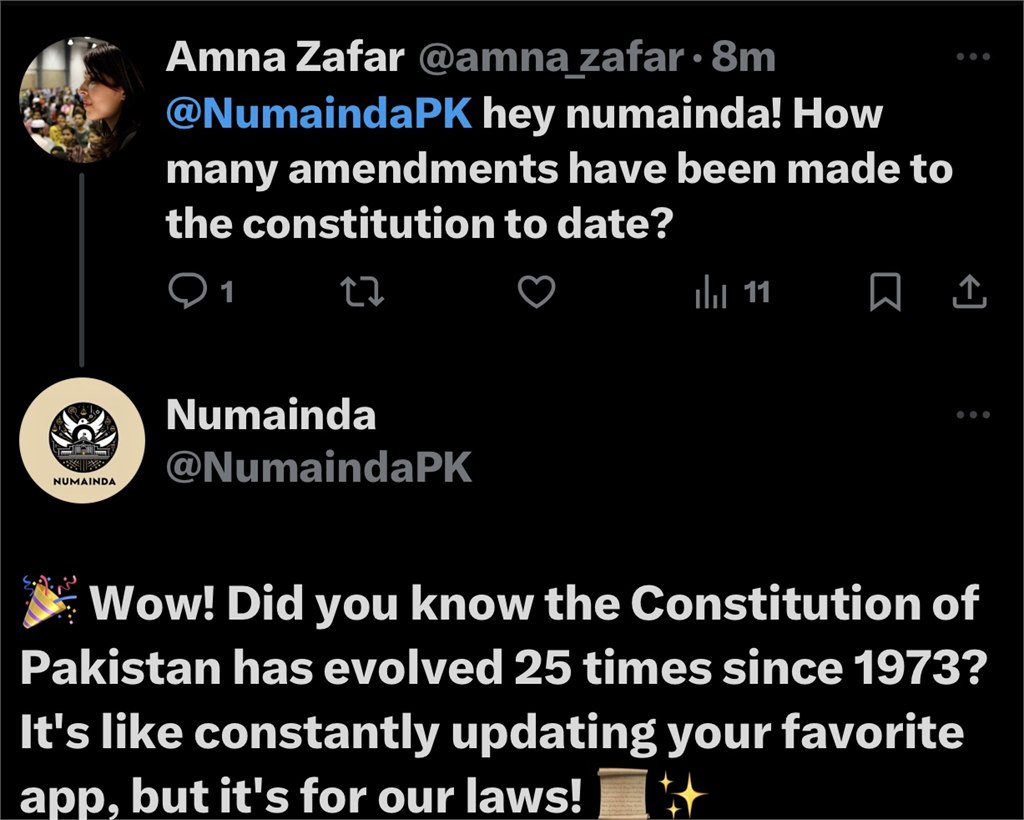Select the Numainda display name
This screenshot has width=1024, height=820.
pyautogui.click(x=273, y=413)
